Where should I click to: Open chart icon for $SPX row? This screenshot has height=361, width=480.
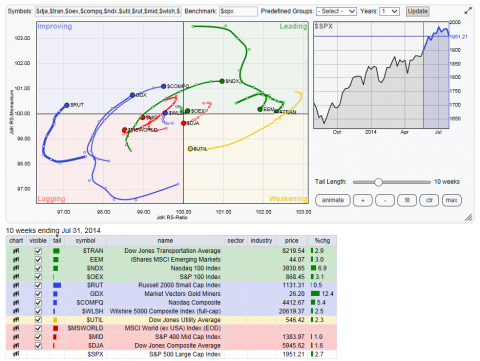[15, 354]
